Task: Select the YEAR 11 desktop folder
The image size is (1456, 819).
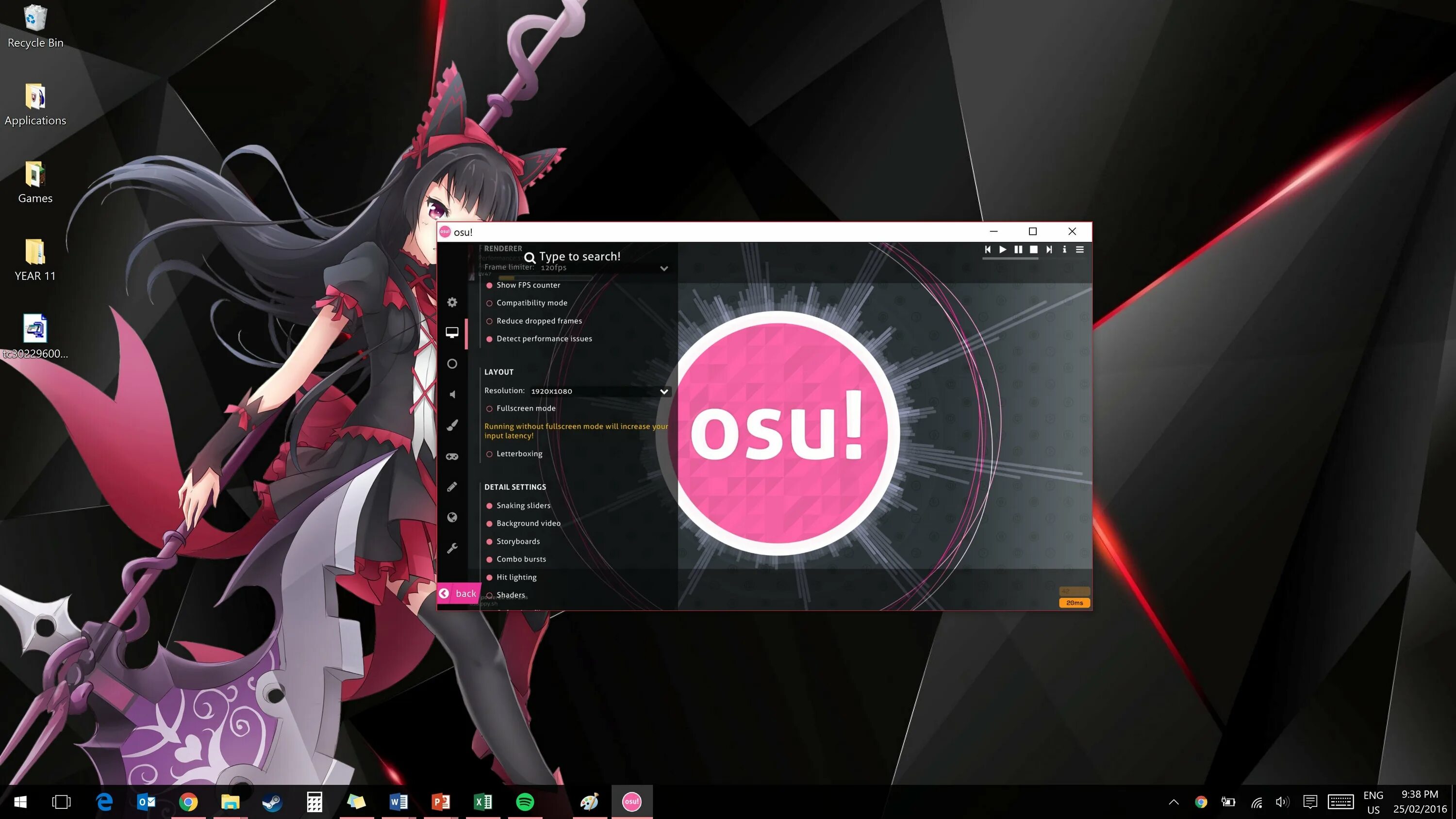Action: tap(35, 260)
